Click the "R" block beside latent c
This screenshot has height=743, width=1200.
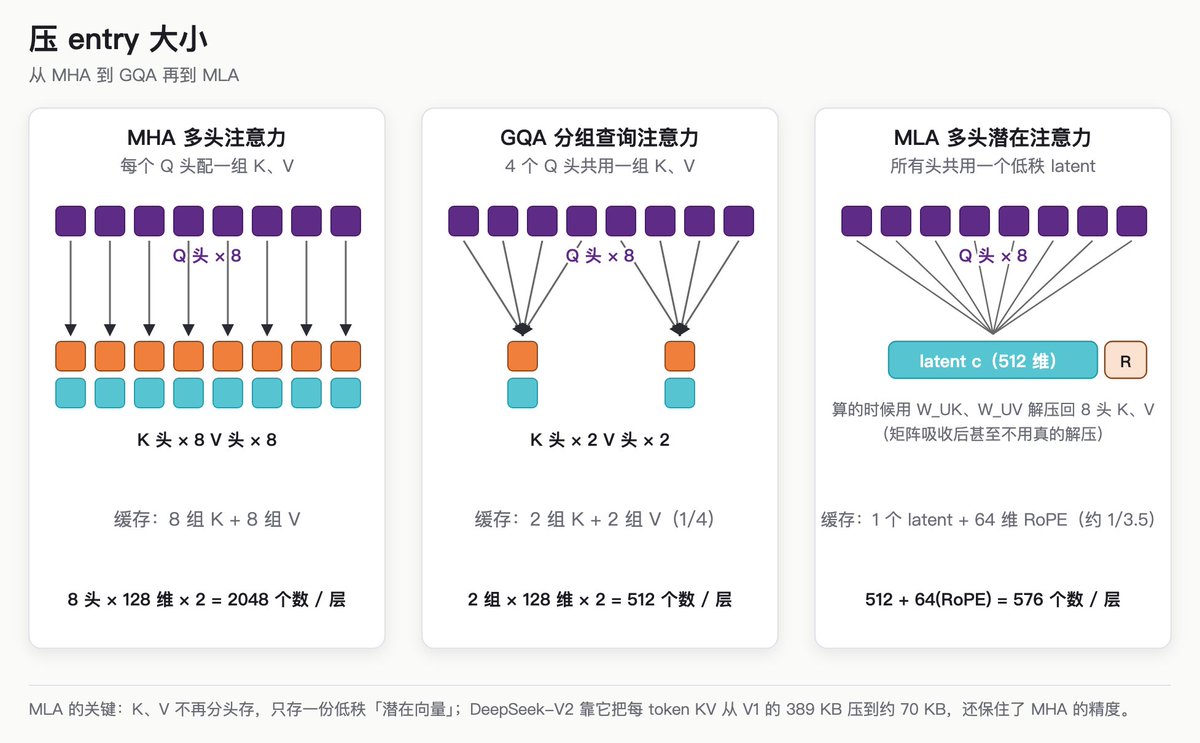1125,360
